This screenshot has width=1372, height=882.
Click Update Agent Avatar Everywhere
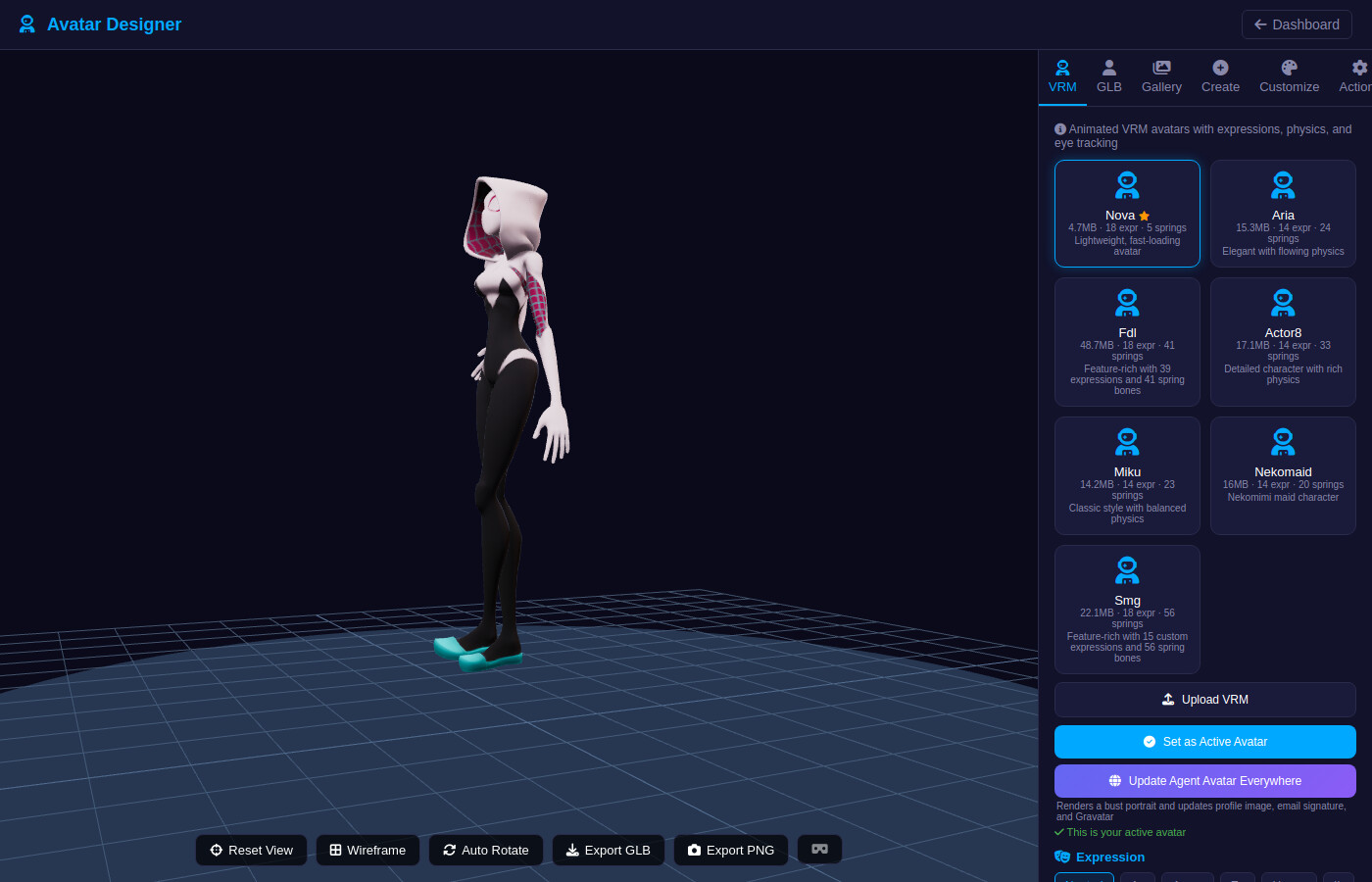point(1204,780)
